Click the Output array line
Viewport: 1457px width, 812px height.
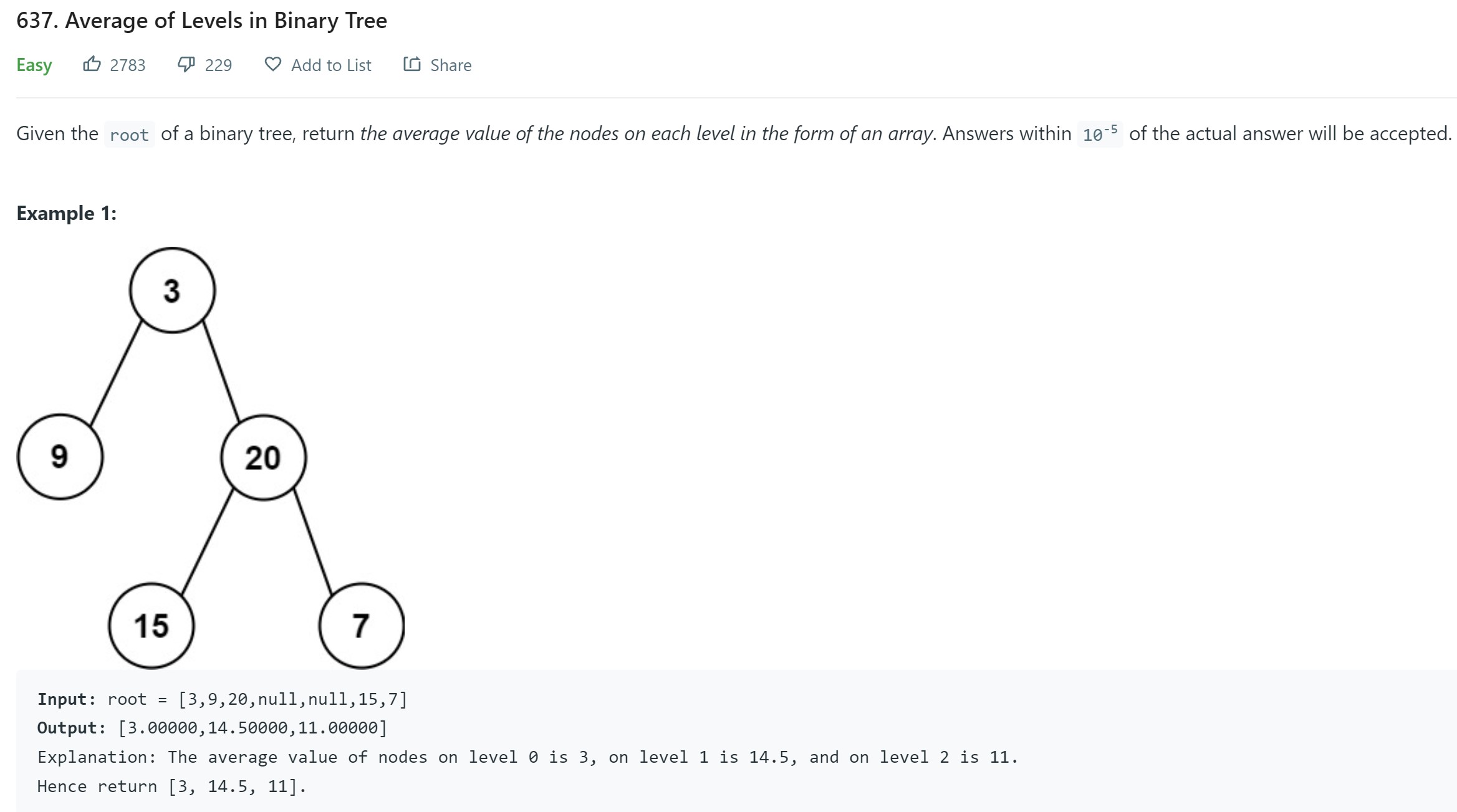[212, 728]
